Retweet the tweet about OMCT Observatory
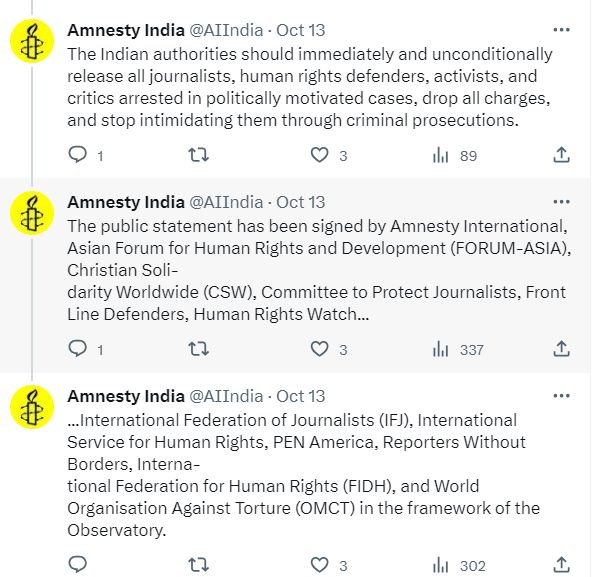Screen dimensions: 613x577 tap(199, 565)
